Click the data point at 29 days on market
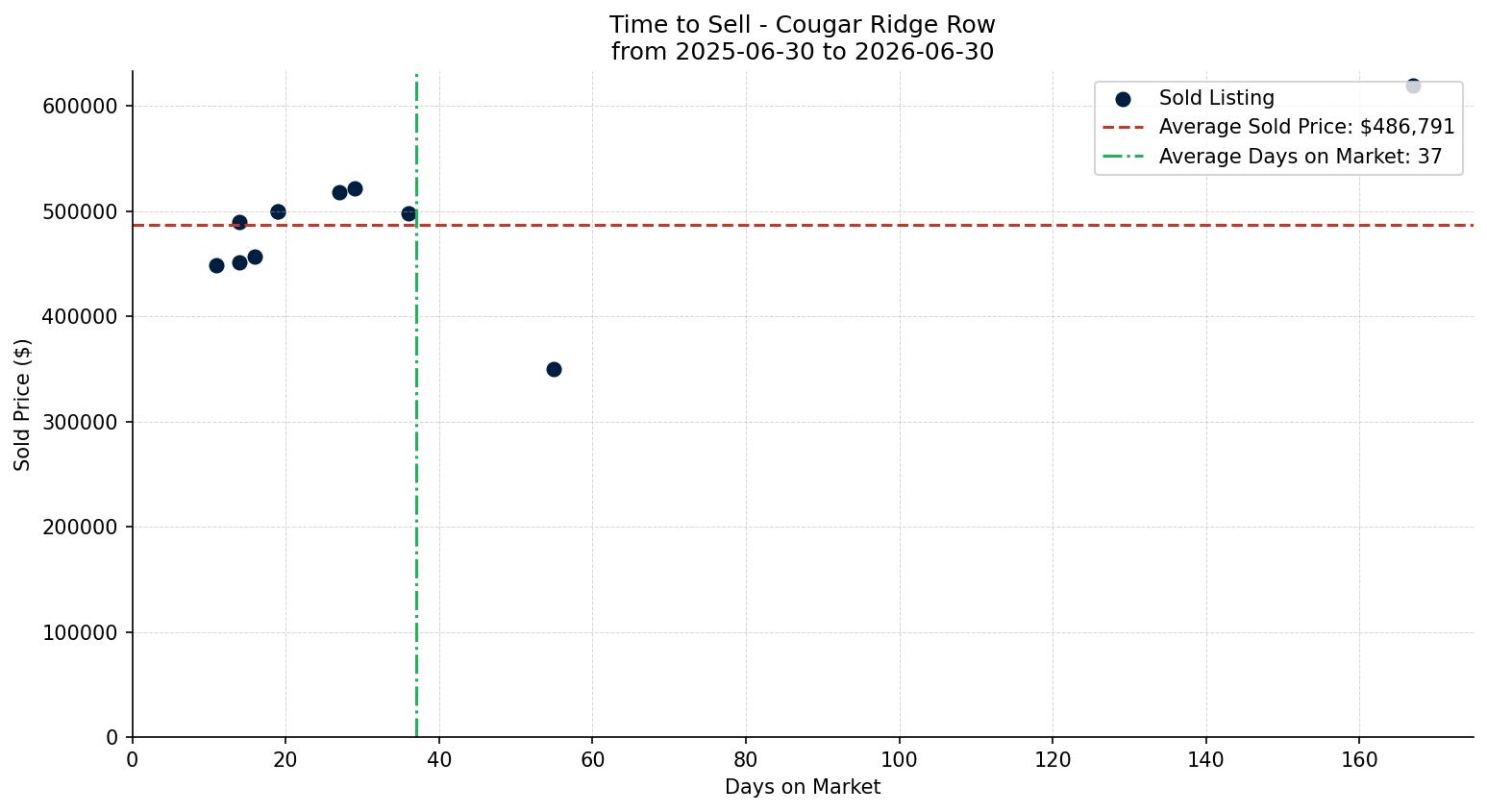This screenshot has height=812, width=1487. click(355, 188)
